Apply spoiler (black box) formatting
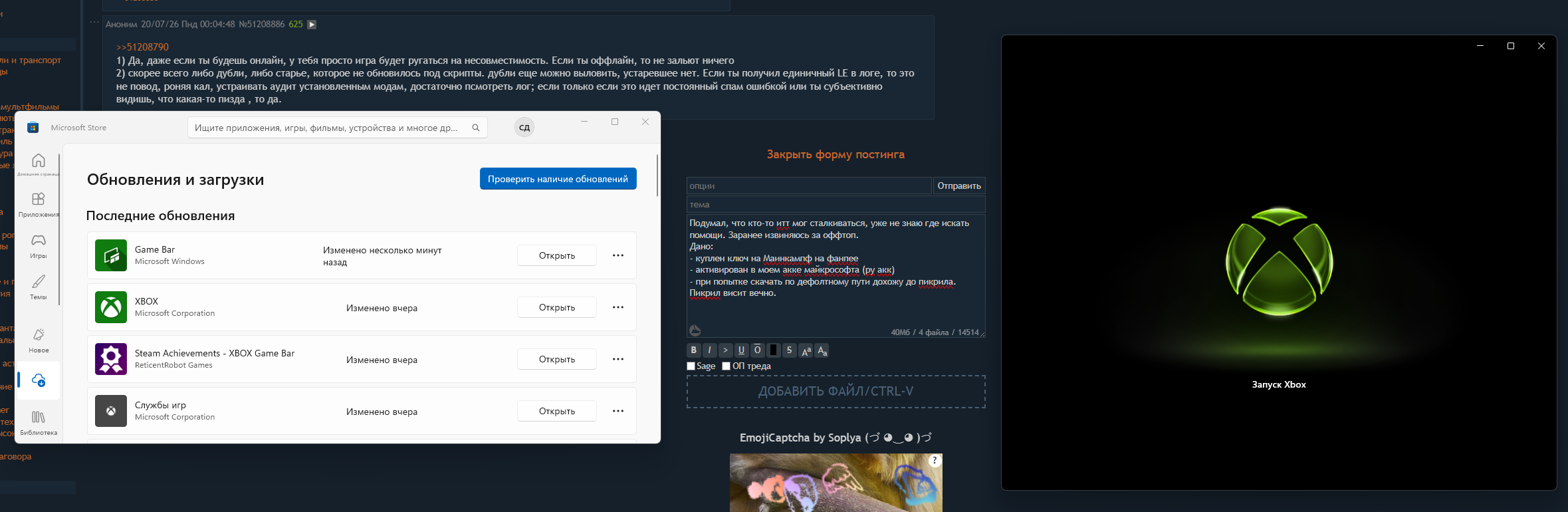The width and height of the screenshot is (1568, 512). [x=773, y=350]
